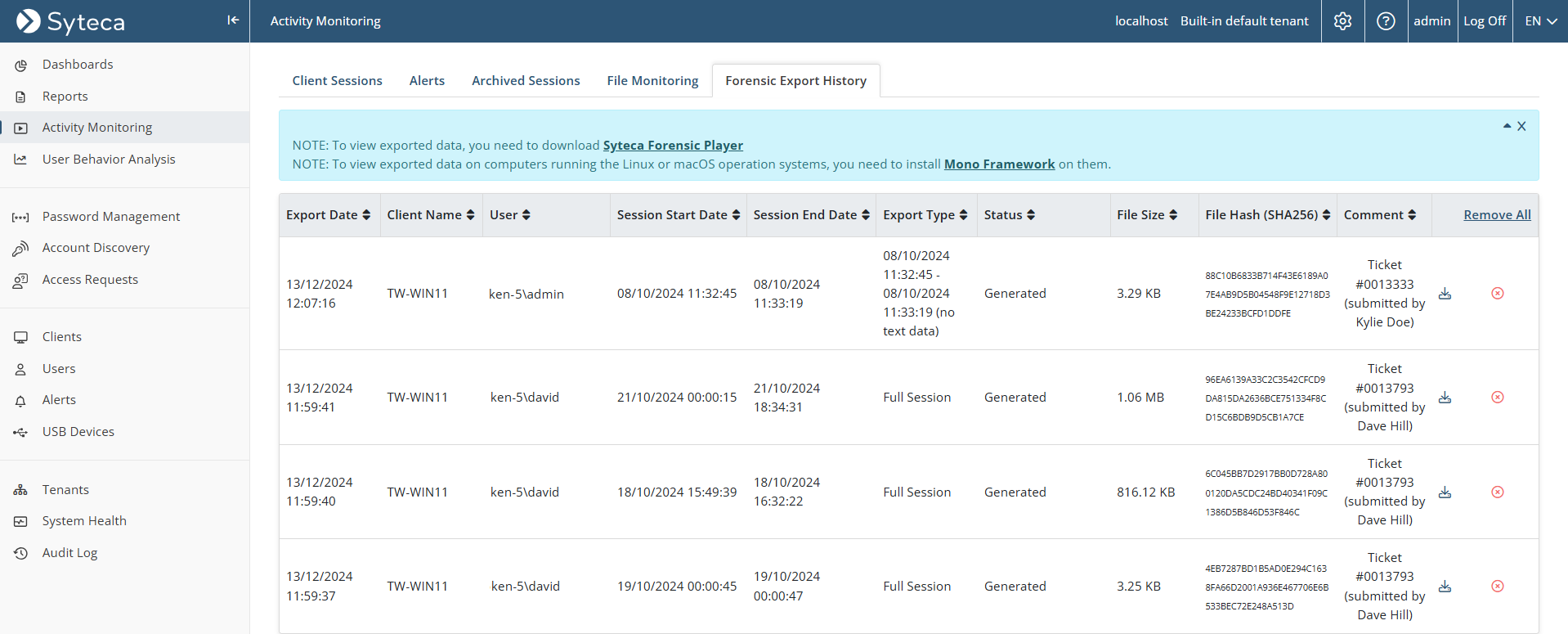
Task: Open the EN language dropdown
Action: coord(1540,21)
